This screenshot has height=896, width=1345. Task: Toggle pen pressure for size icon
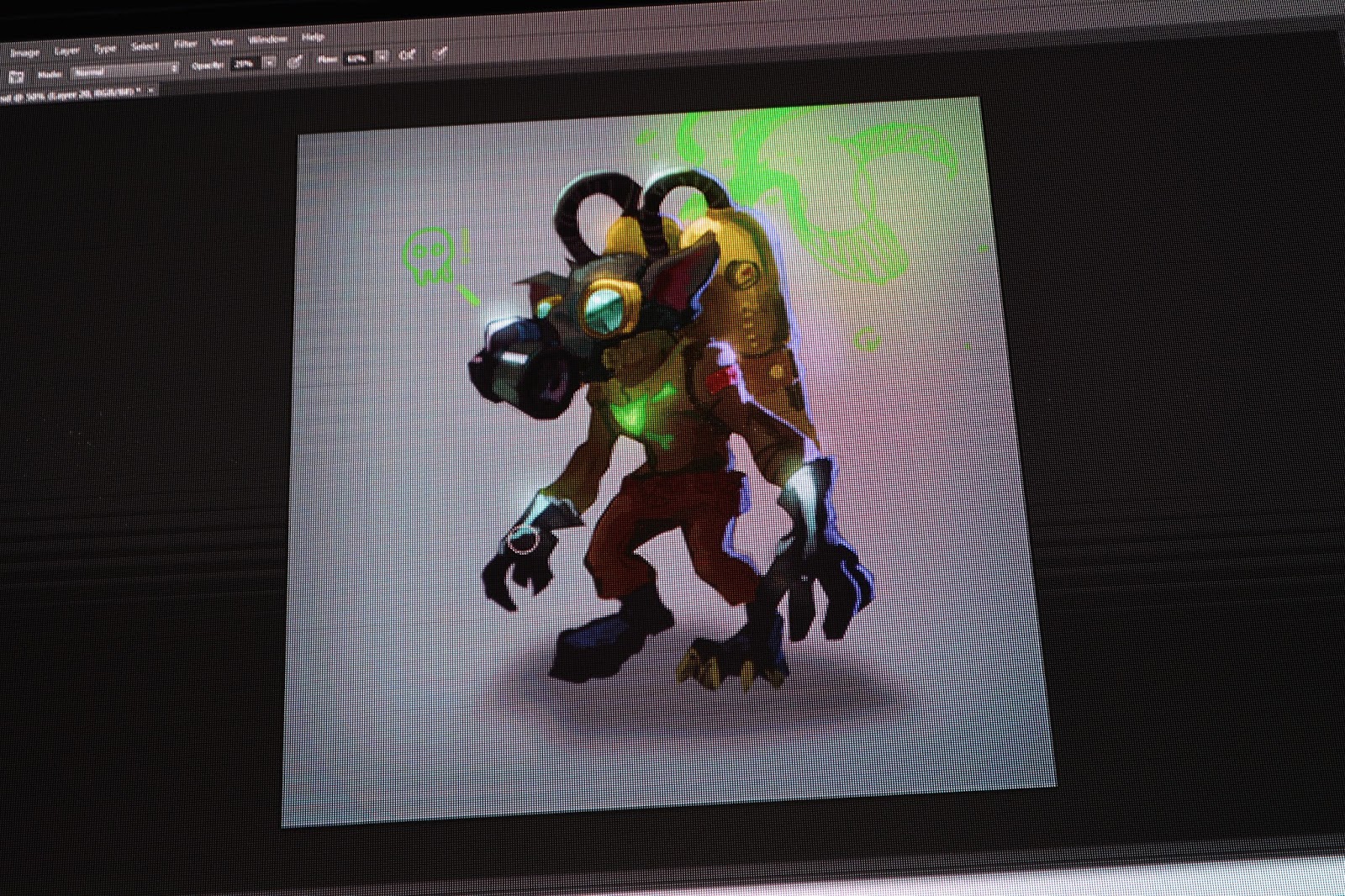coord(439,54)
